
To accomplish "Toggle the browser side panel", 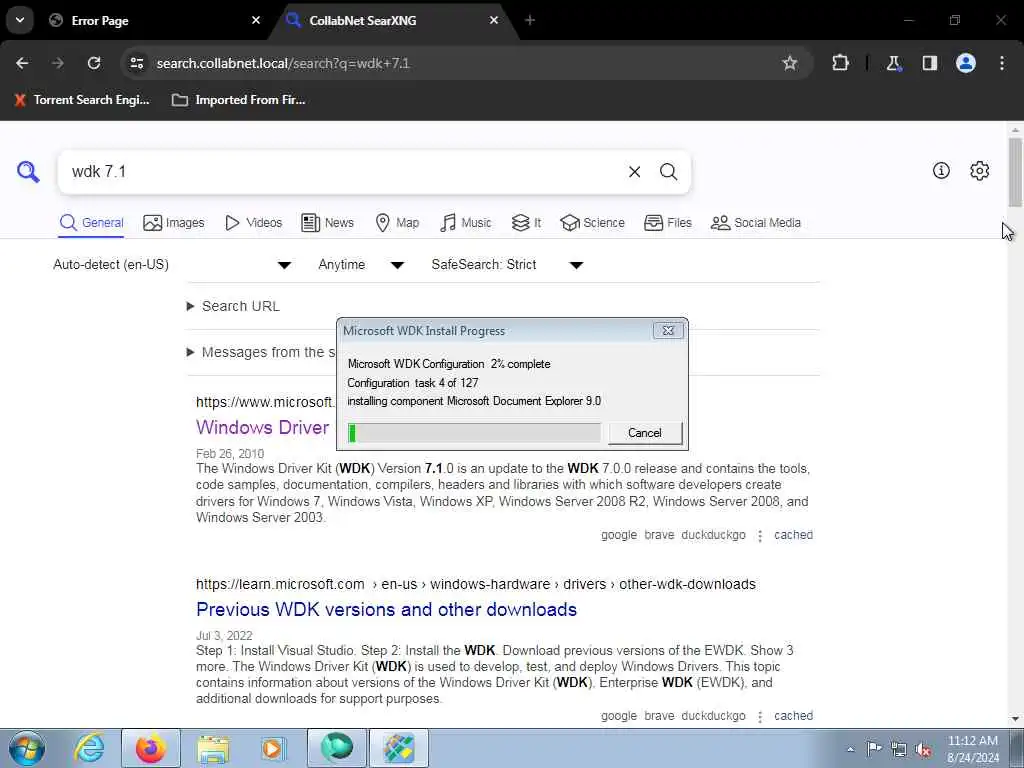I will tap(930, 63).
